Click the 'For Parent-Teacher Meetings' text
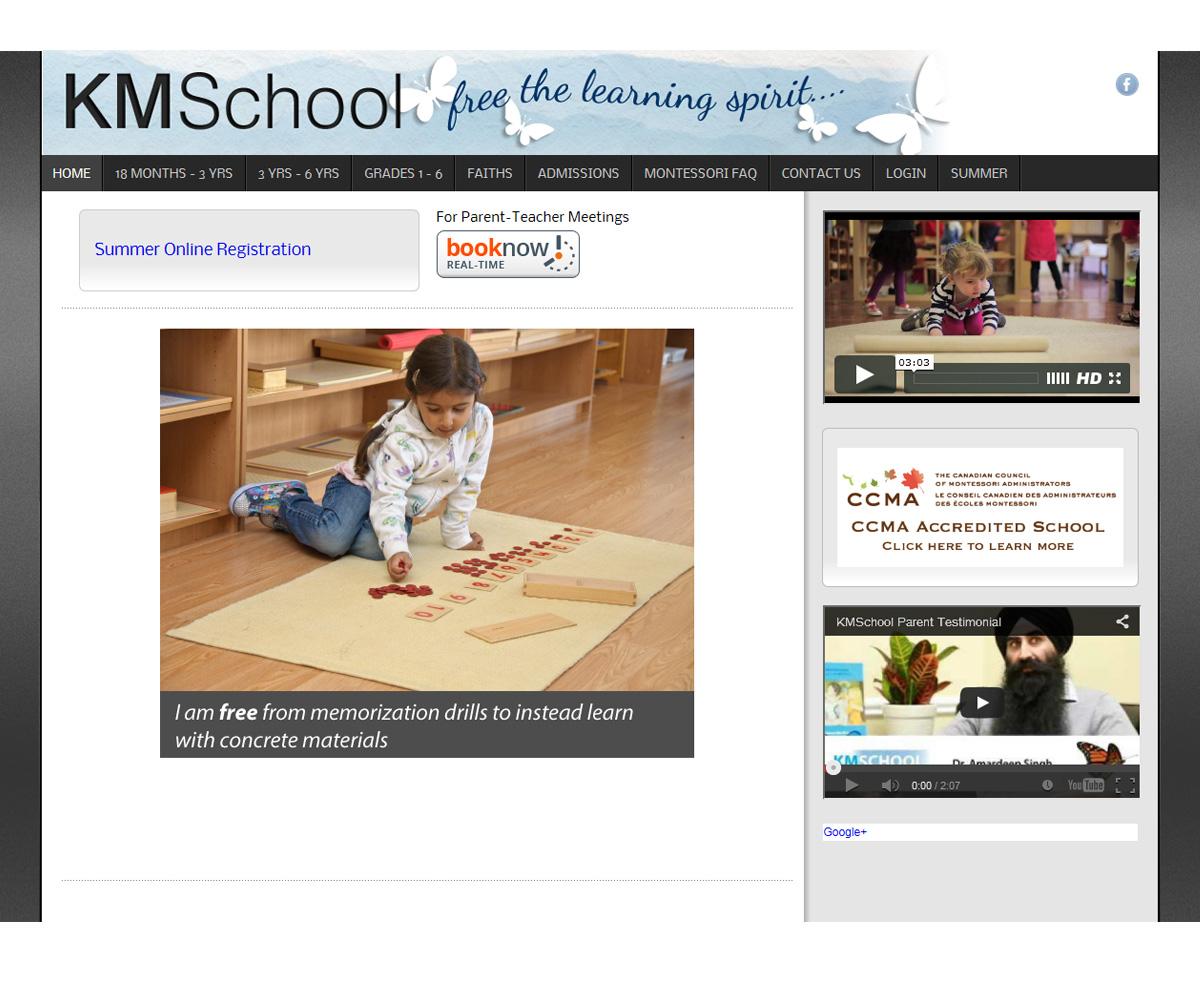Screen dimensions: 1200x1000 (x=532, y=217)
